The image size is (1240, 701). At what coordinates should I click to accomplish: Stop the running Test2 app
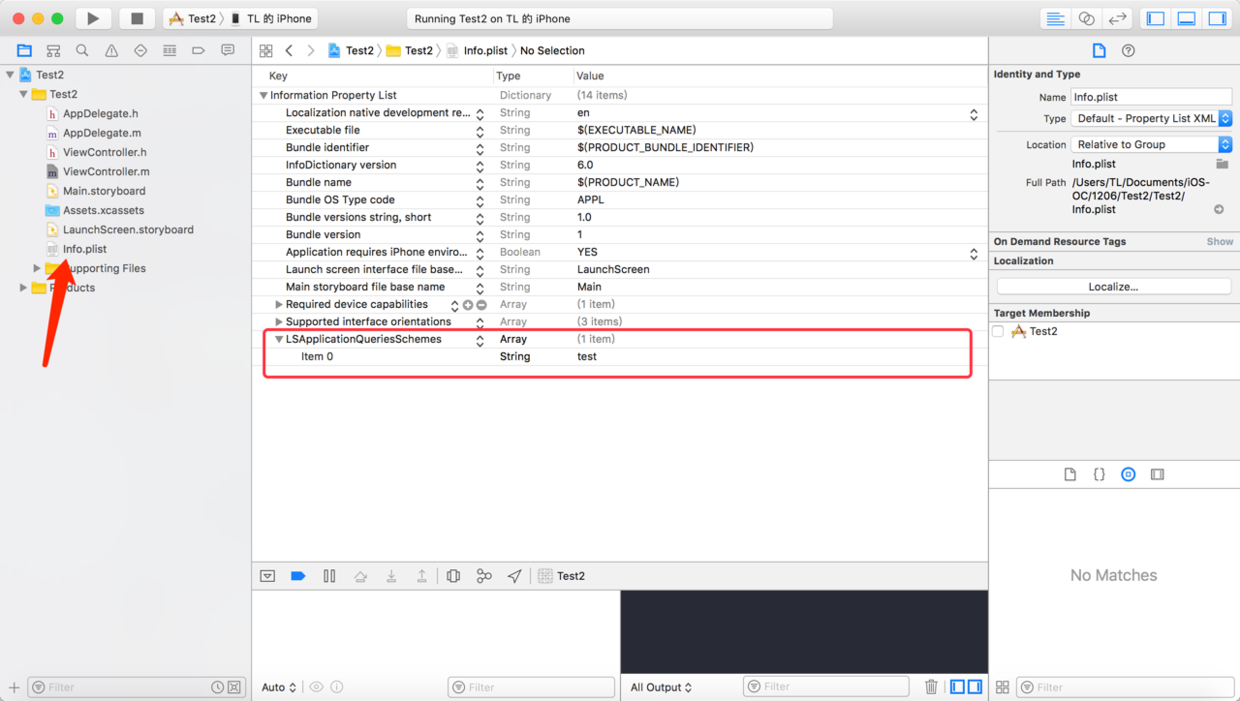pyautogui.click(x=137, y=18)
